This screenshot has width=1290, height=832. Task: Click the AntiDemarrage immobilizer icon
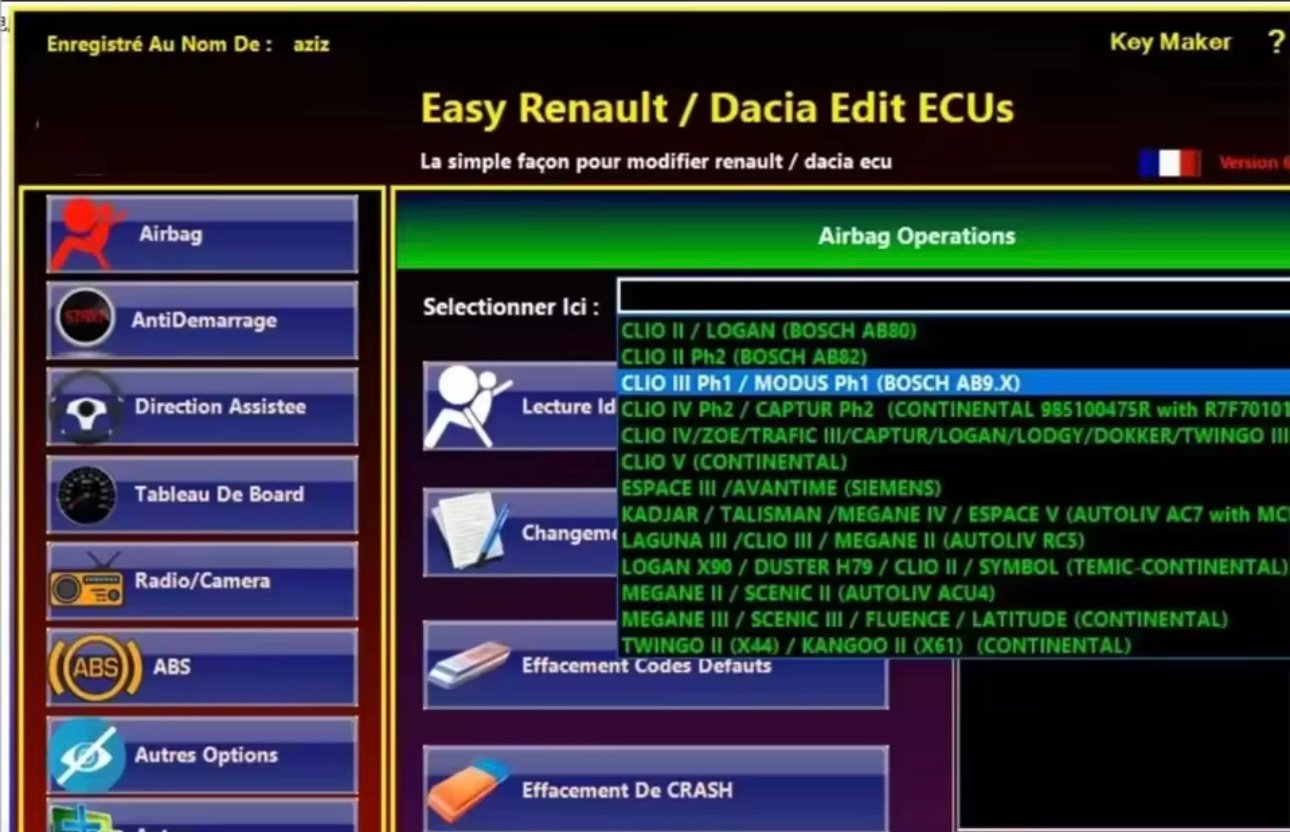(x=85, y=319)
